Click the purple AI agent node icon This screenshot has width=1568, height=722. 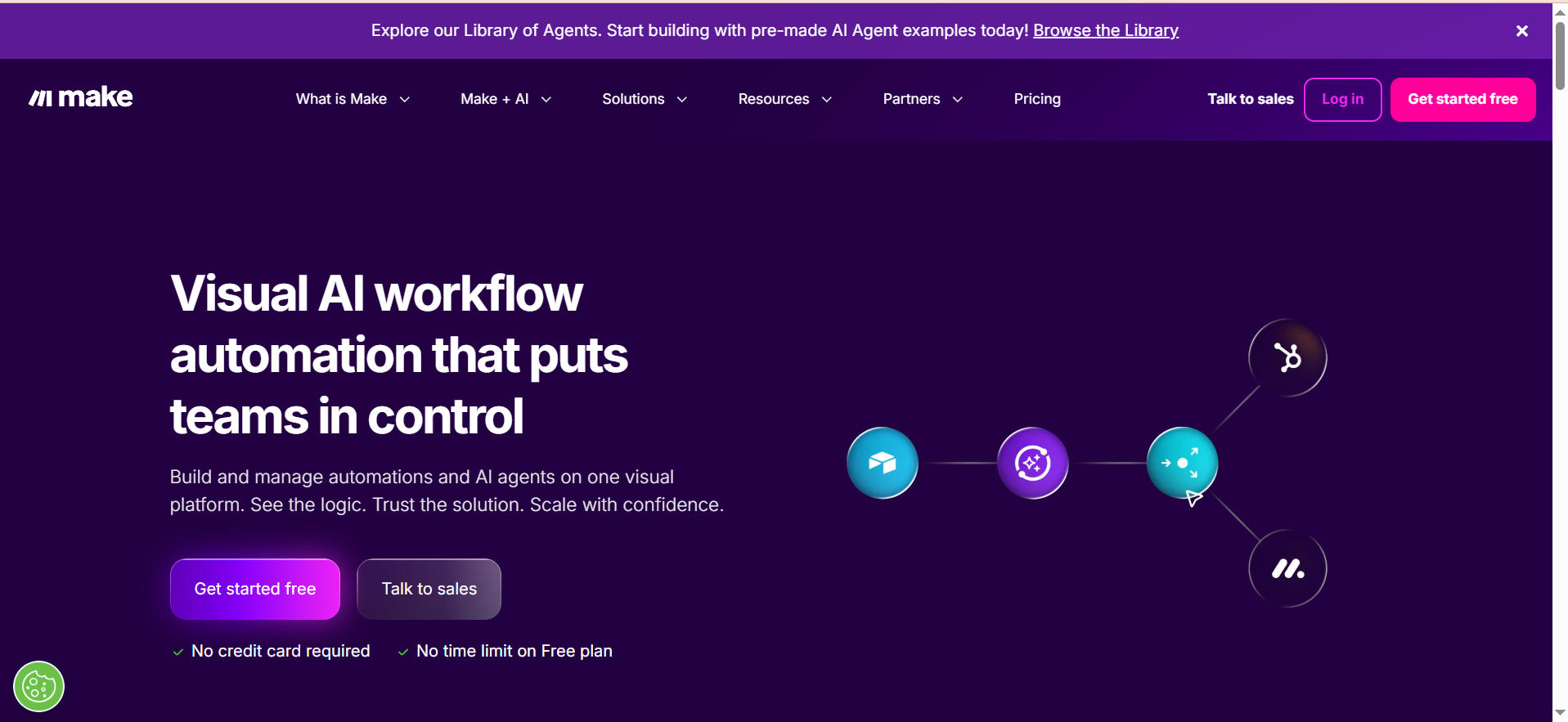coord(1032,463)
